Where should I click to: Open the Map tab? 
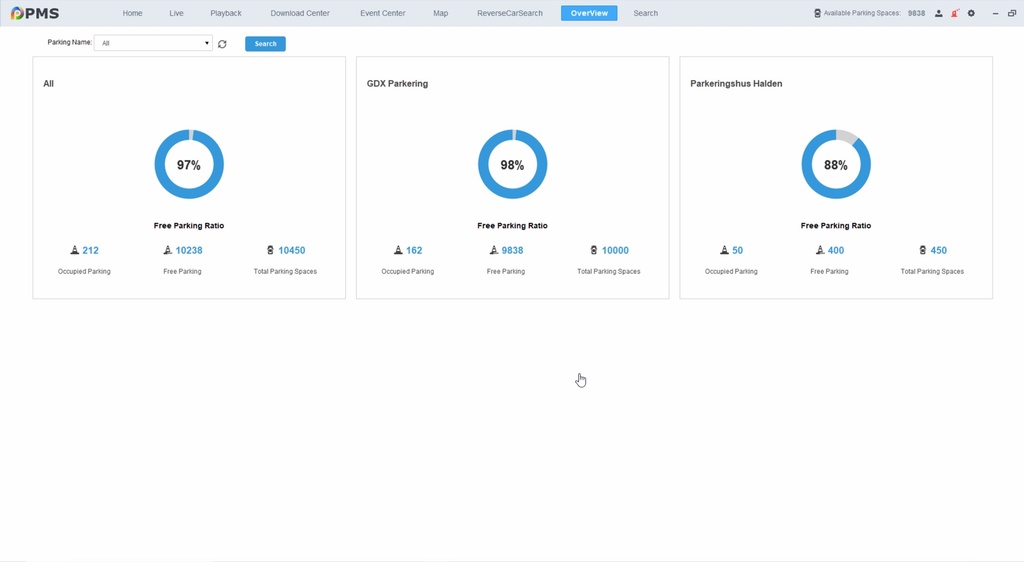(x=441, y=13)
